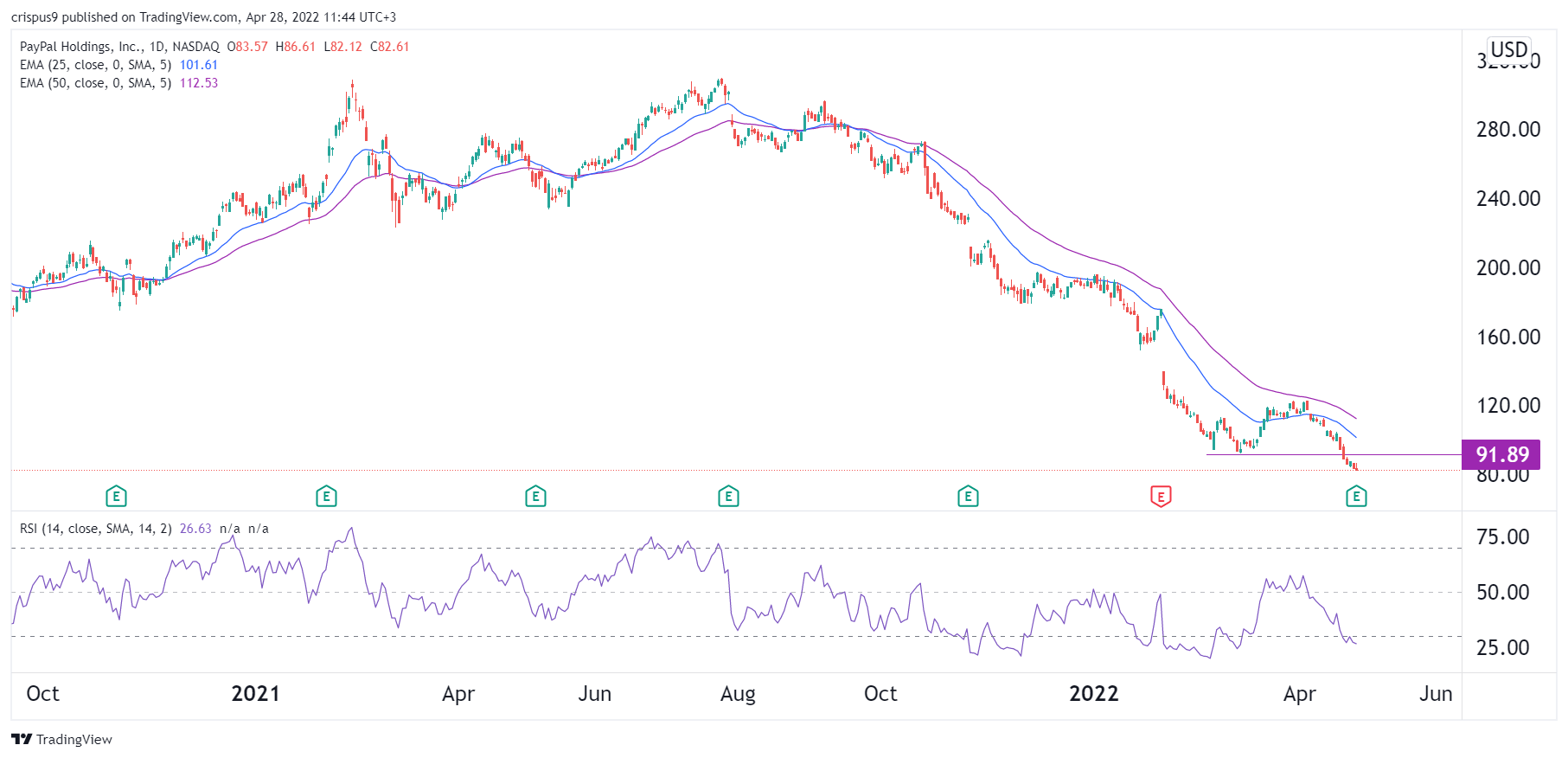This screenshot has height=758, width=1568.
Task: Click the Aug time axis label
Action: click(738, 694)
